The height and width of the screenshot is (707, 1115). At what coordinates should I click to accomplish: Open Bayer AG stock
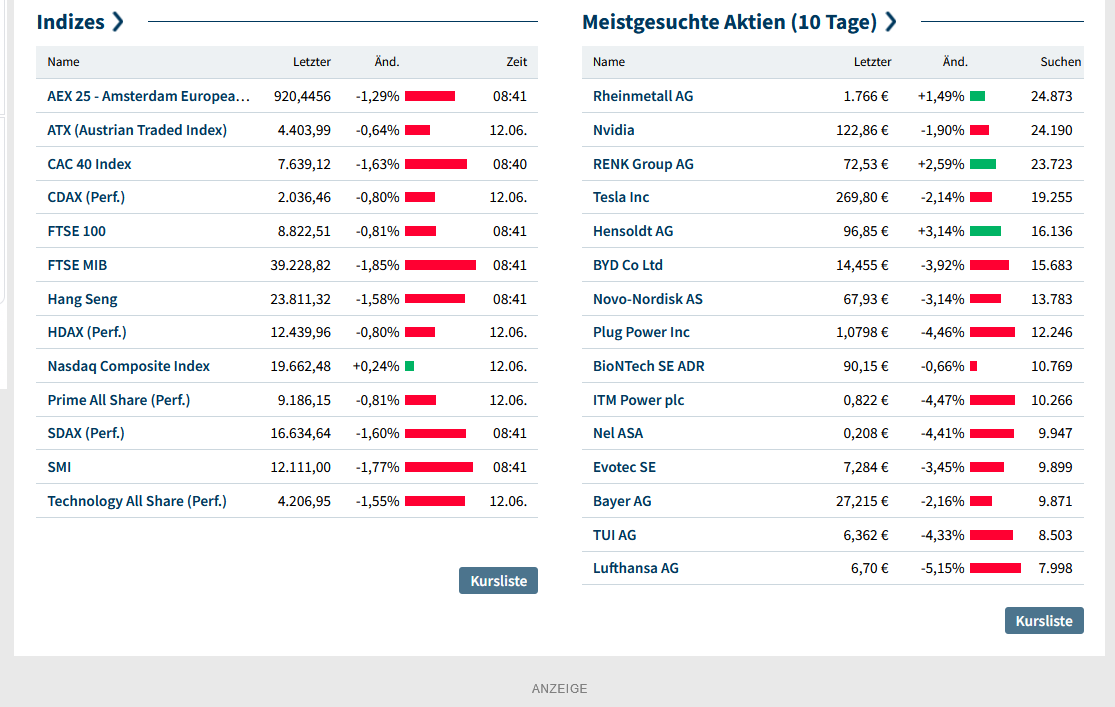(622, 501)
